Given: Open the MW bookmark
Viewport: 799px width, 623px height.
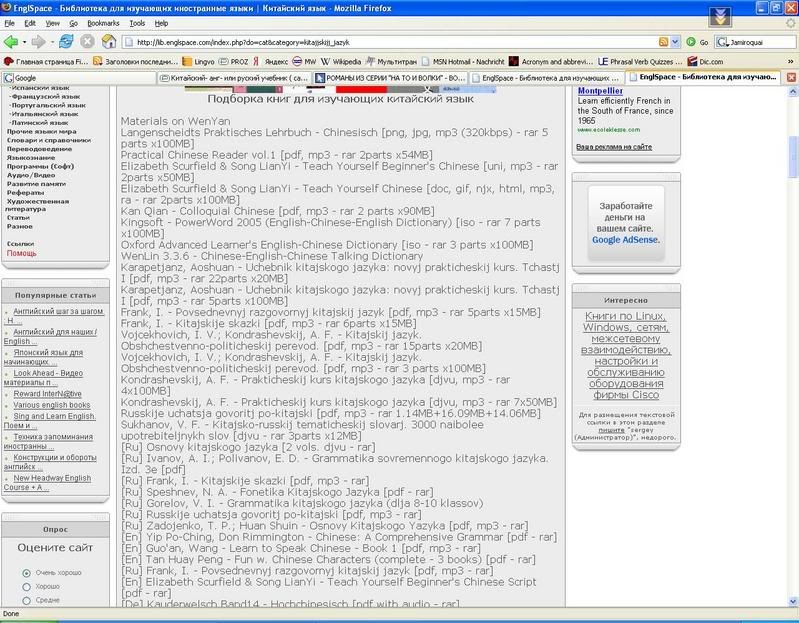Looking at the screenshot, I should 304,62.
